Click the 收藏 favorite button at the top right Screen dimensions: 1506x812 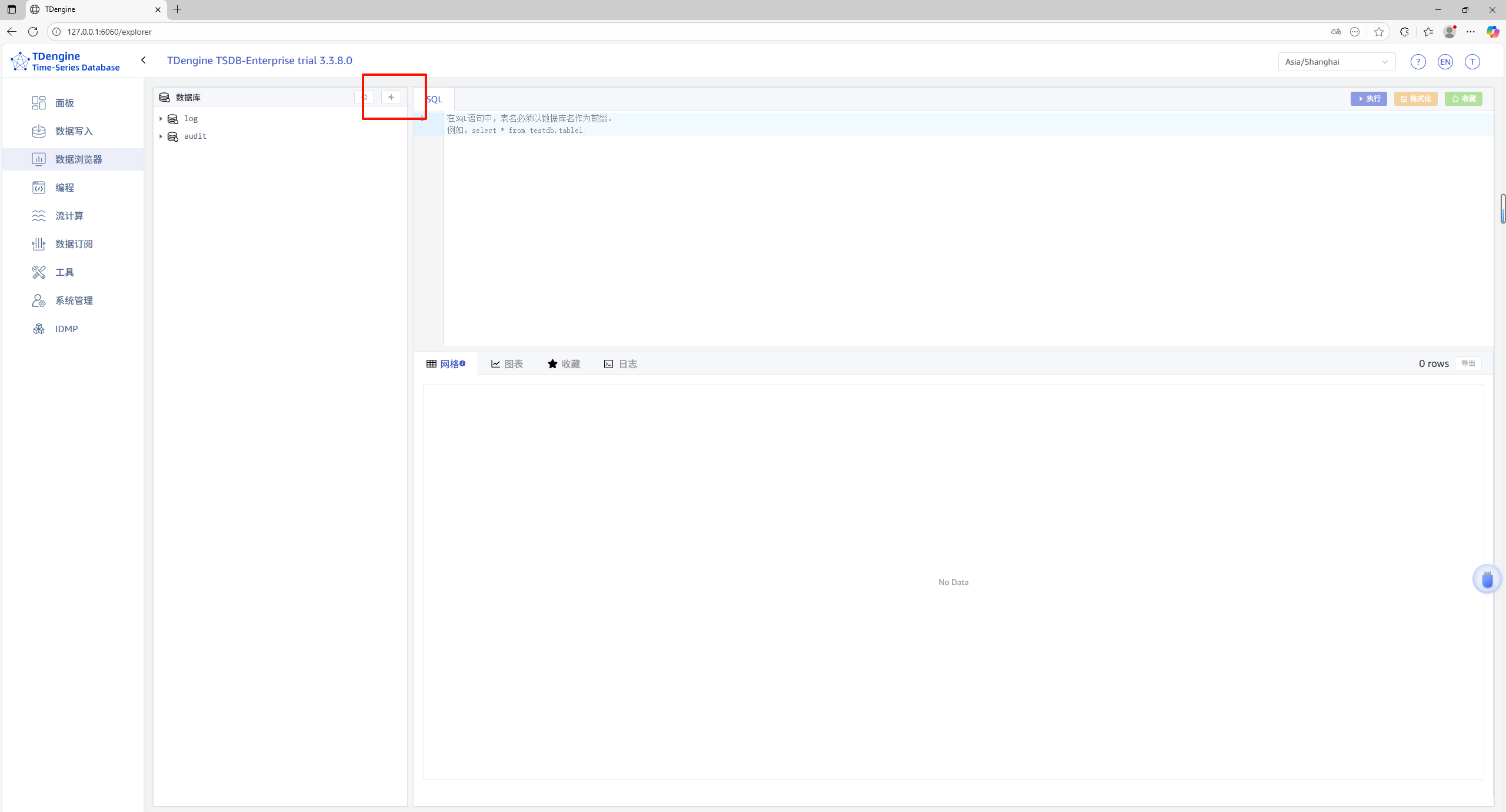pos(1463,99)
